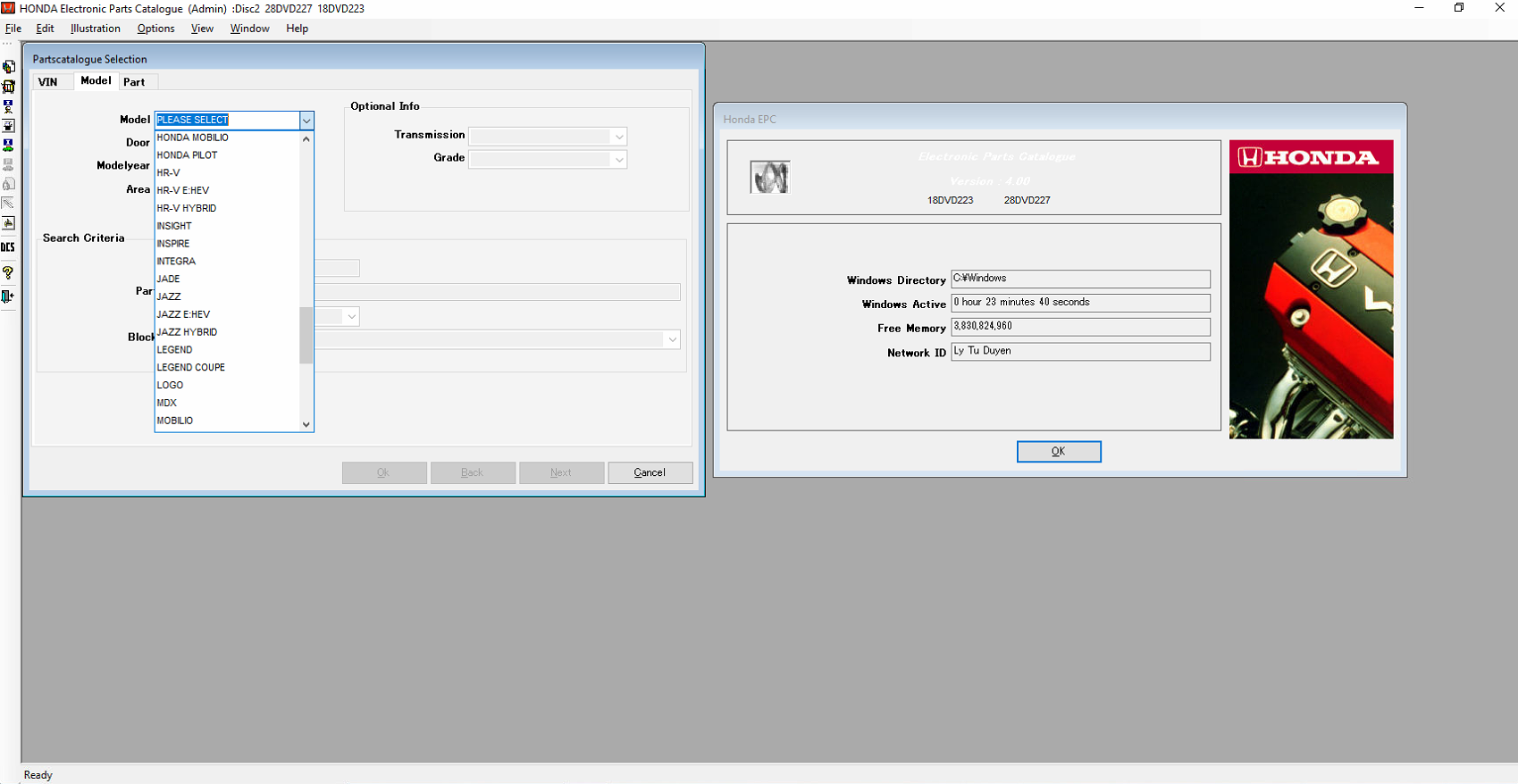
Task: Click the shopping basket toolbar icon
Action: point(8,87)
